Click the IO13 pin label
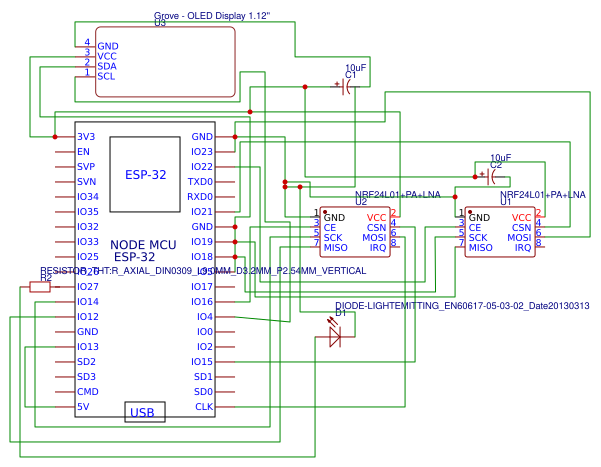Viewport: 601px width, 467px height. 88,347
